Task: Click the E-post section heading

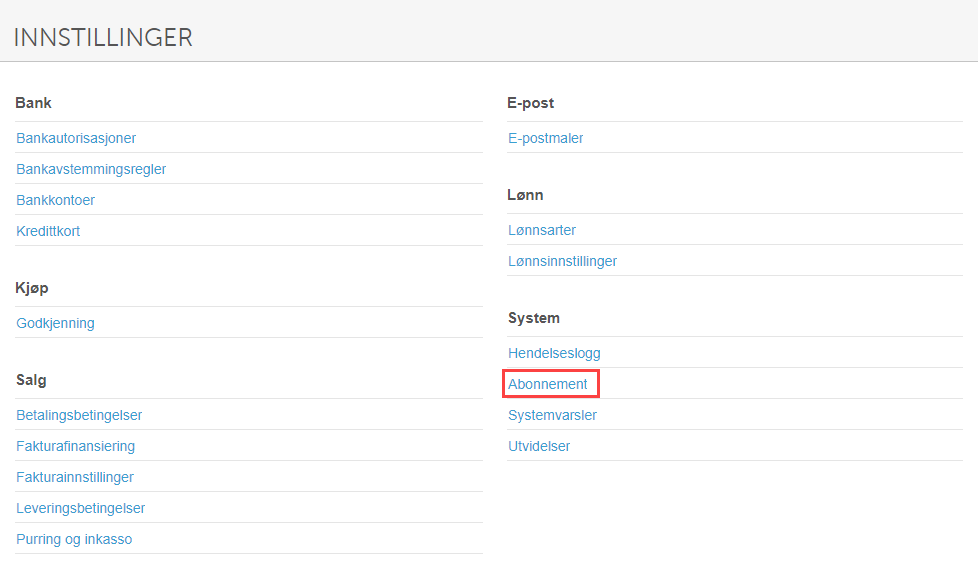Action: pos(531,103)
